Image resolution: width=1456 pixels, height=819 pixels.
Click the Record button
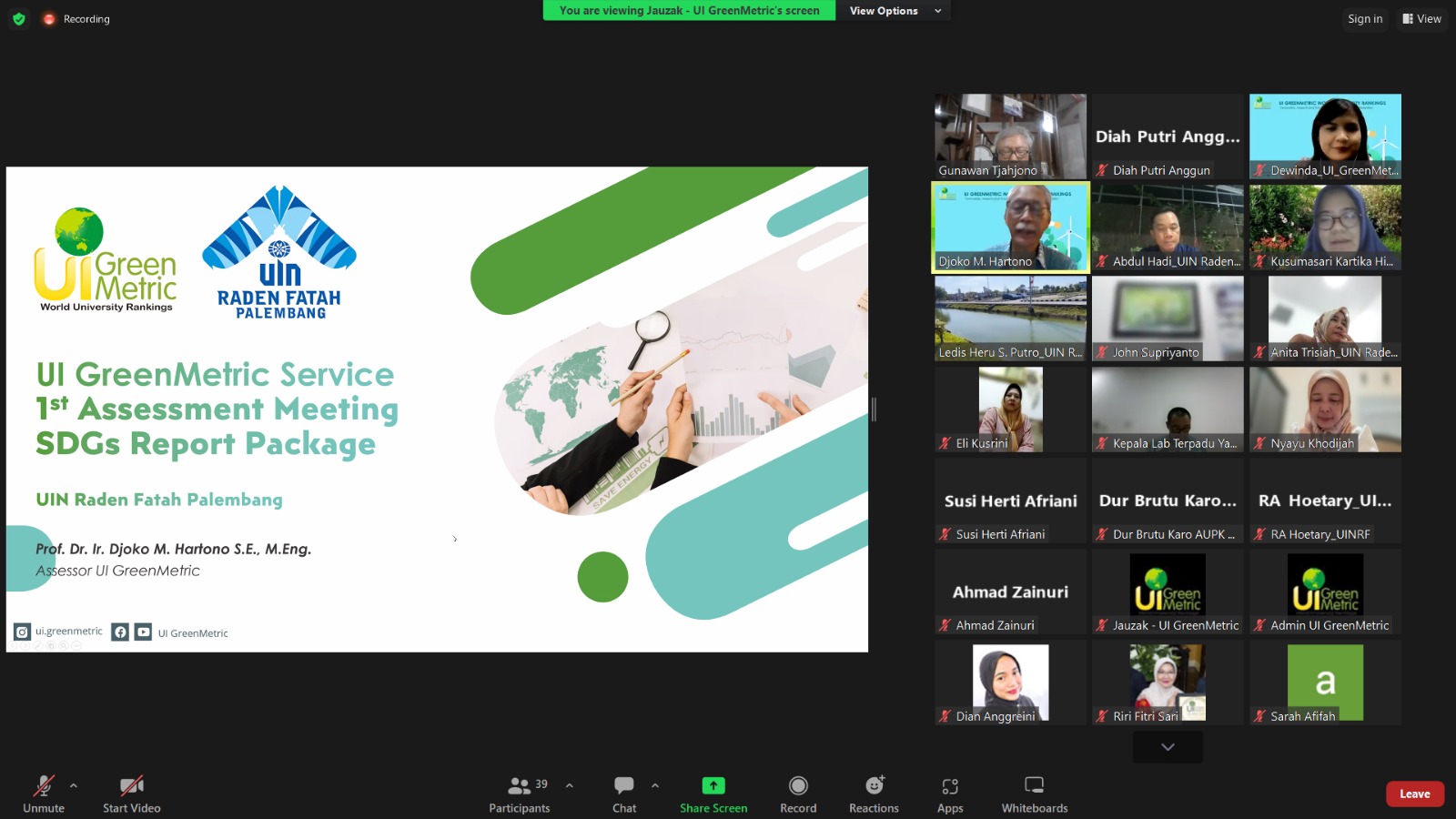pos(798,794)
